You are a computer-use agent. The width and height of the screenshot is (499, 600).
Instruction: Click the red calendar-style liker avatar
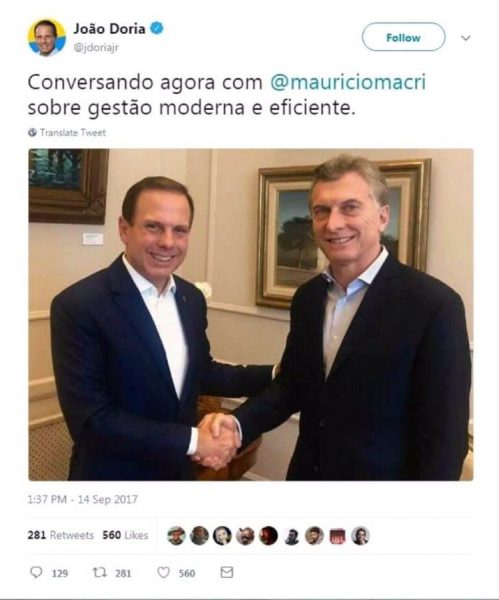pyautogui.click(x=337, y=536)
